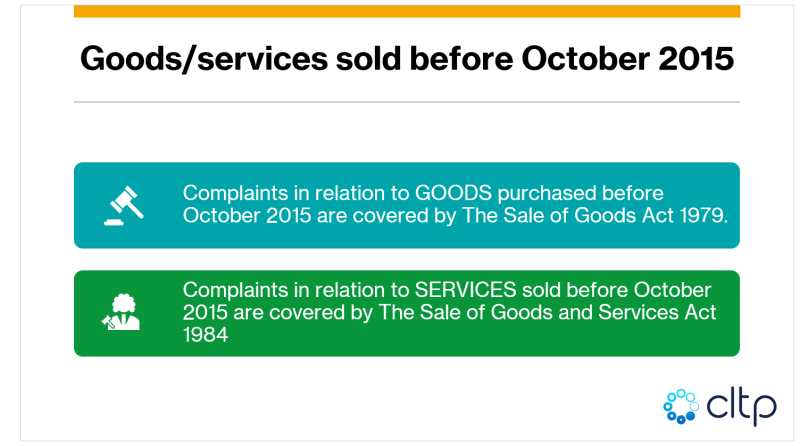Click the word 'Goods/services' in the heading
Screen dimensions: 800x446
(204, 59)
